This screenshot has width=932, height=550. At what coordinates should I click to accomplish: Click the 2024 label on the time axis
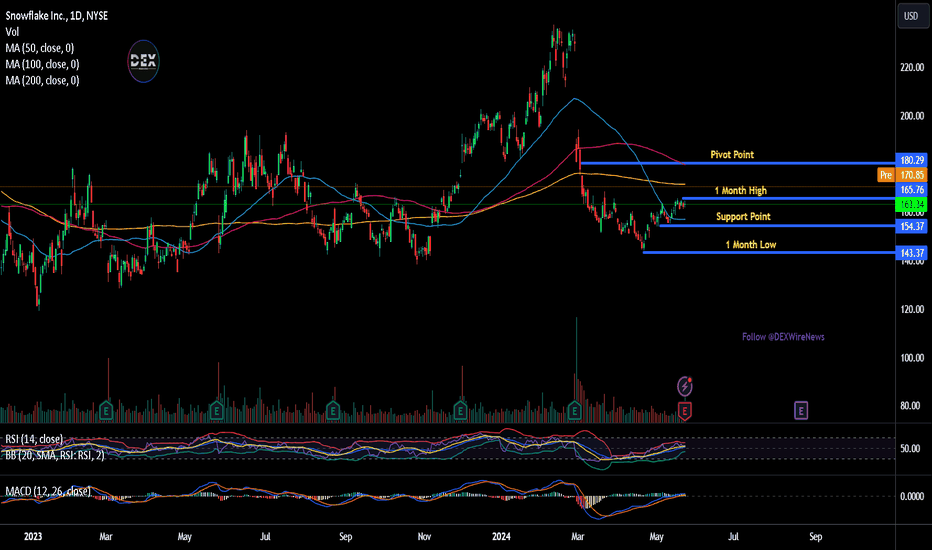[501, 536]
